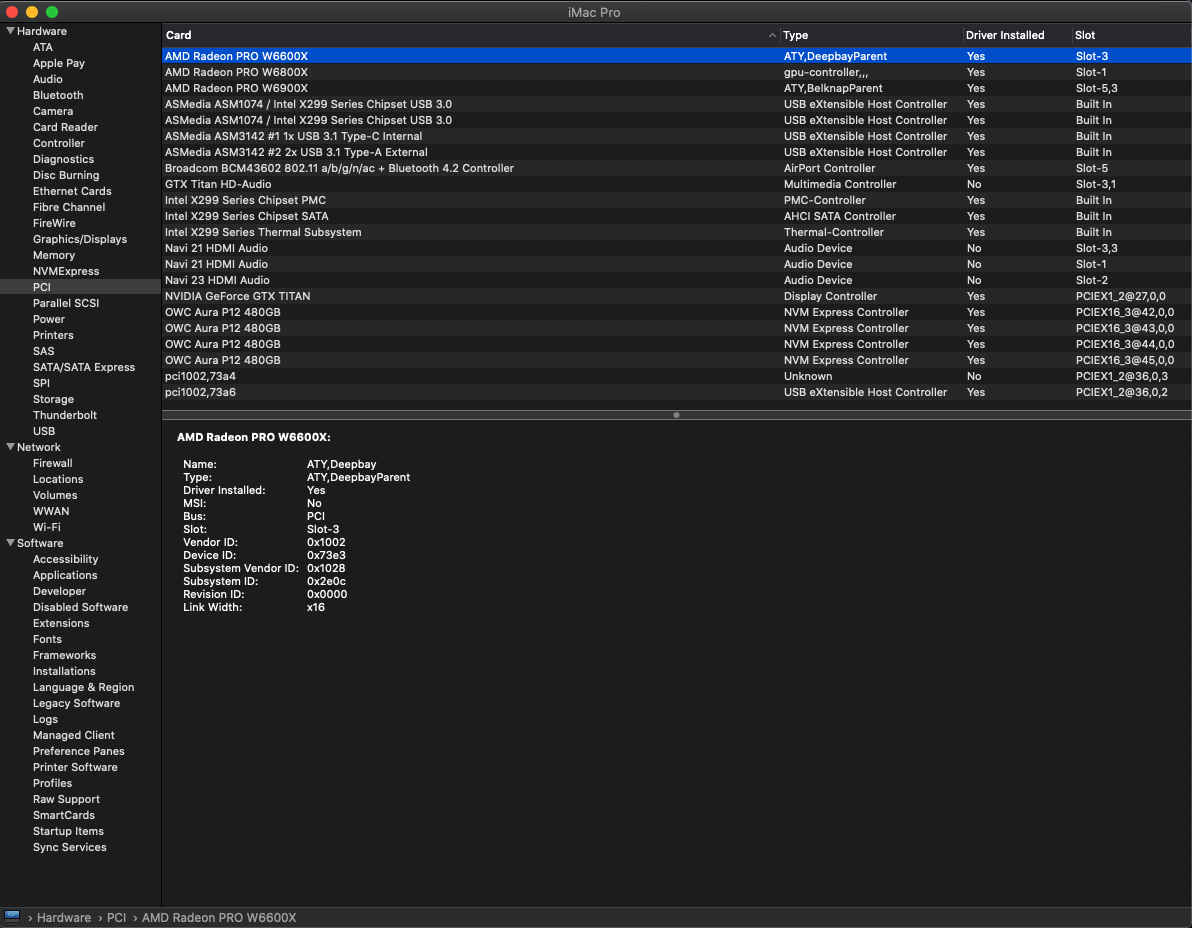Select Intel X299 Series Chipset PMC row
Image resolution: width=1192 pixels, height=928 pixels.
click(677, 200)
